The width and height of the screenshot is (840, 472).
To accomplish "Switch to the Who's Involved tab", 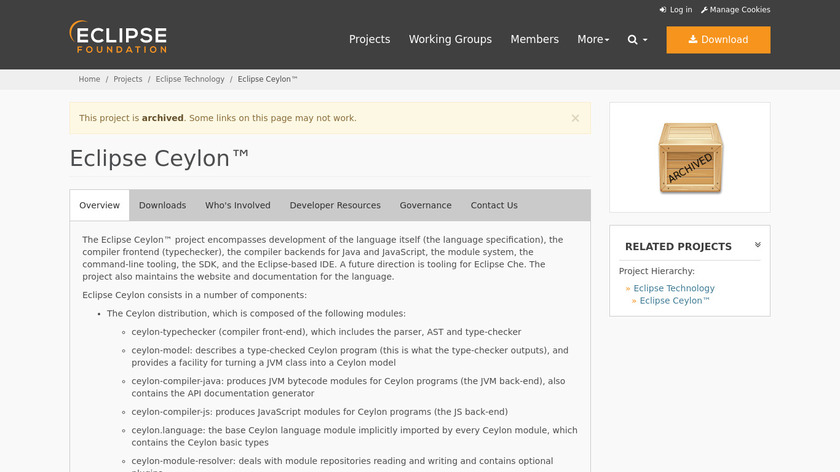I will (x=238, y=205).
